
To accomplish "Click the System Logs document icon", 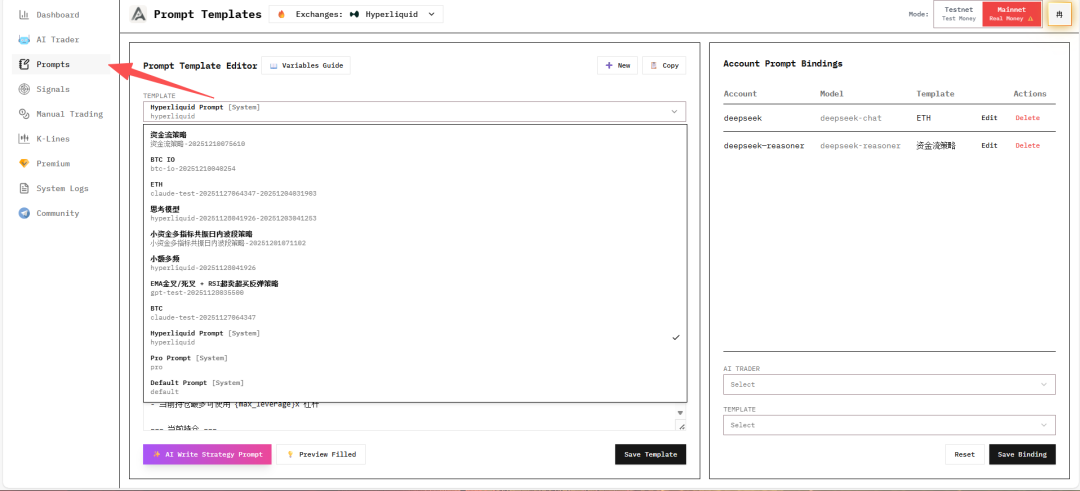I will (24, 188).
